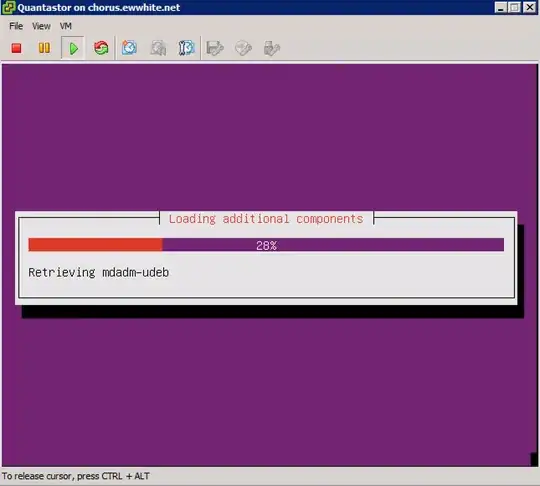Click the 28% installer progress bar
Image resolution: width=540 pixels, height=486 pixels.
266,245
